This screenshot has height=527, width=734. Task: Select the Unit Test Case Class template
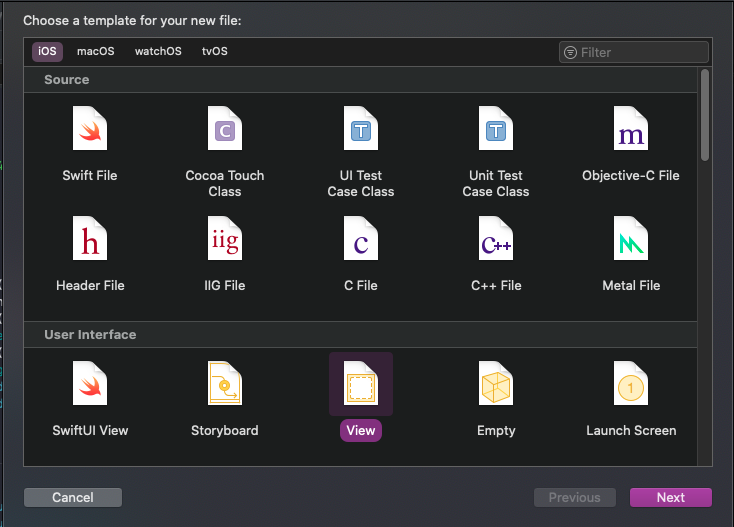[496, 129]
